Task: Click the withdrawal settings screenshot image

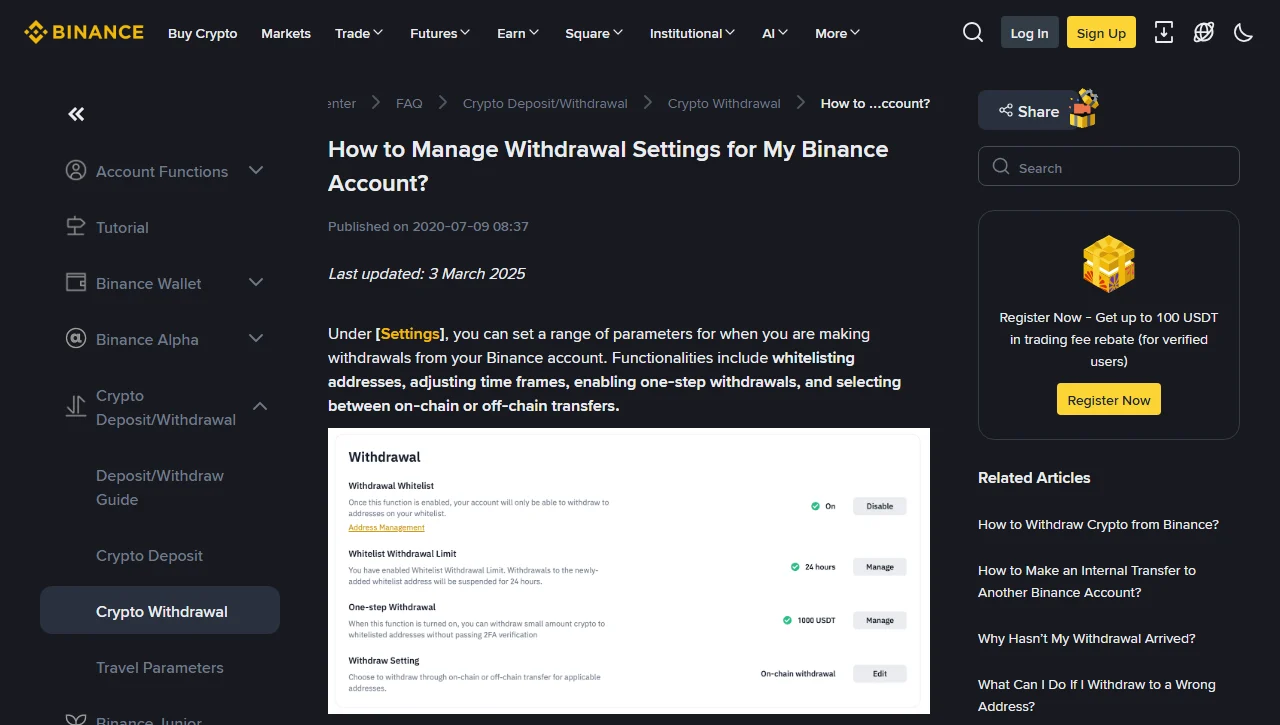Action: 629,571
